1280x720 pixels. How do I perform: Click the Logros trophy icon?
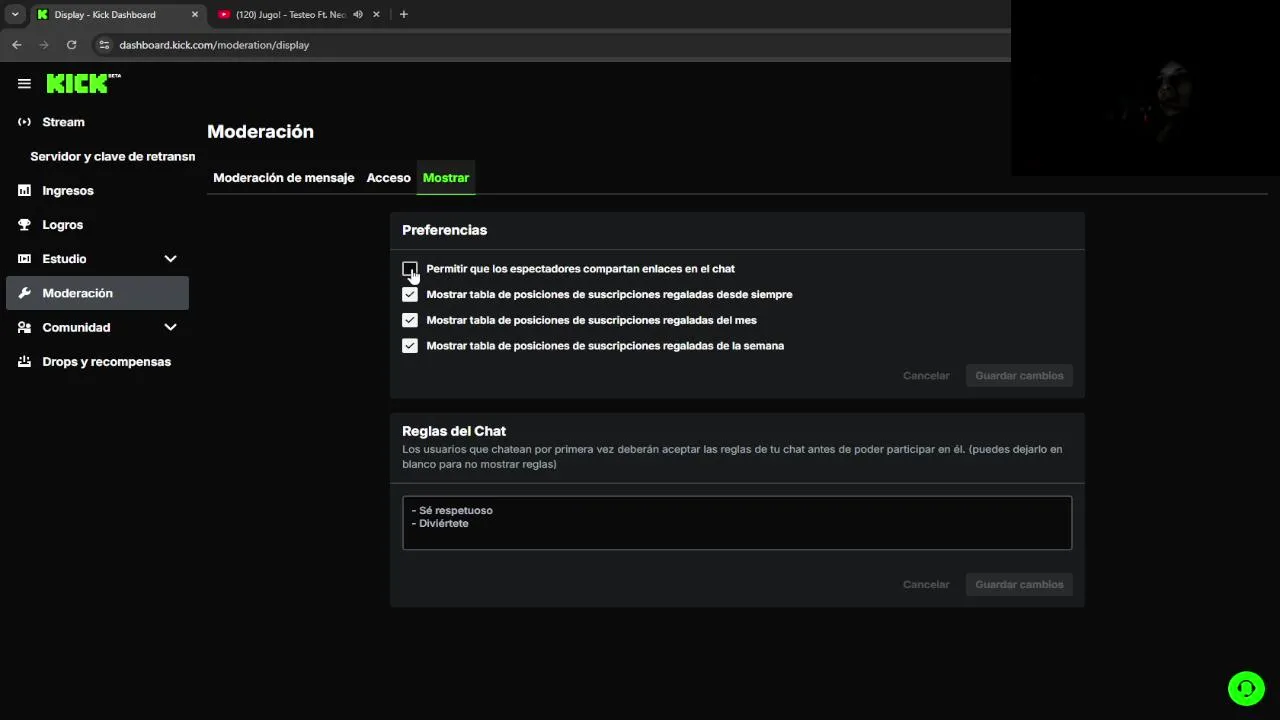[x=25, y=225]
